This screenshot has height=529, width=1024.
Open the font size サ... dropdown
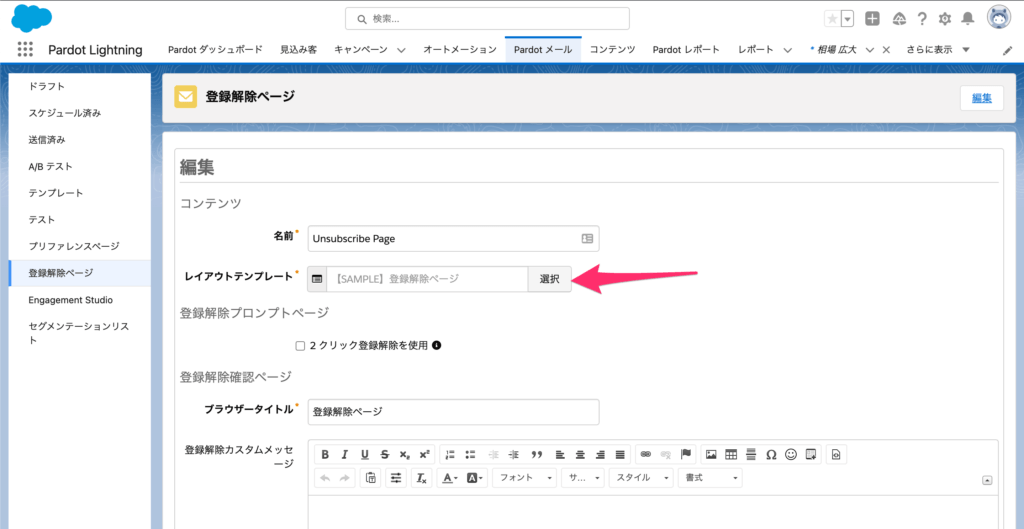(x=583, y=478)
